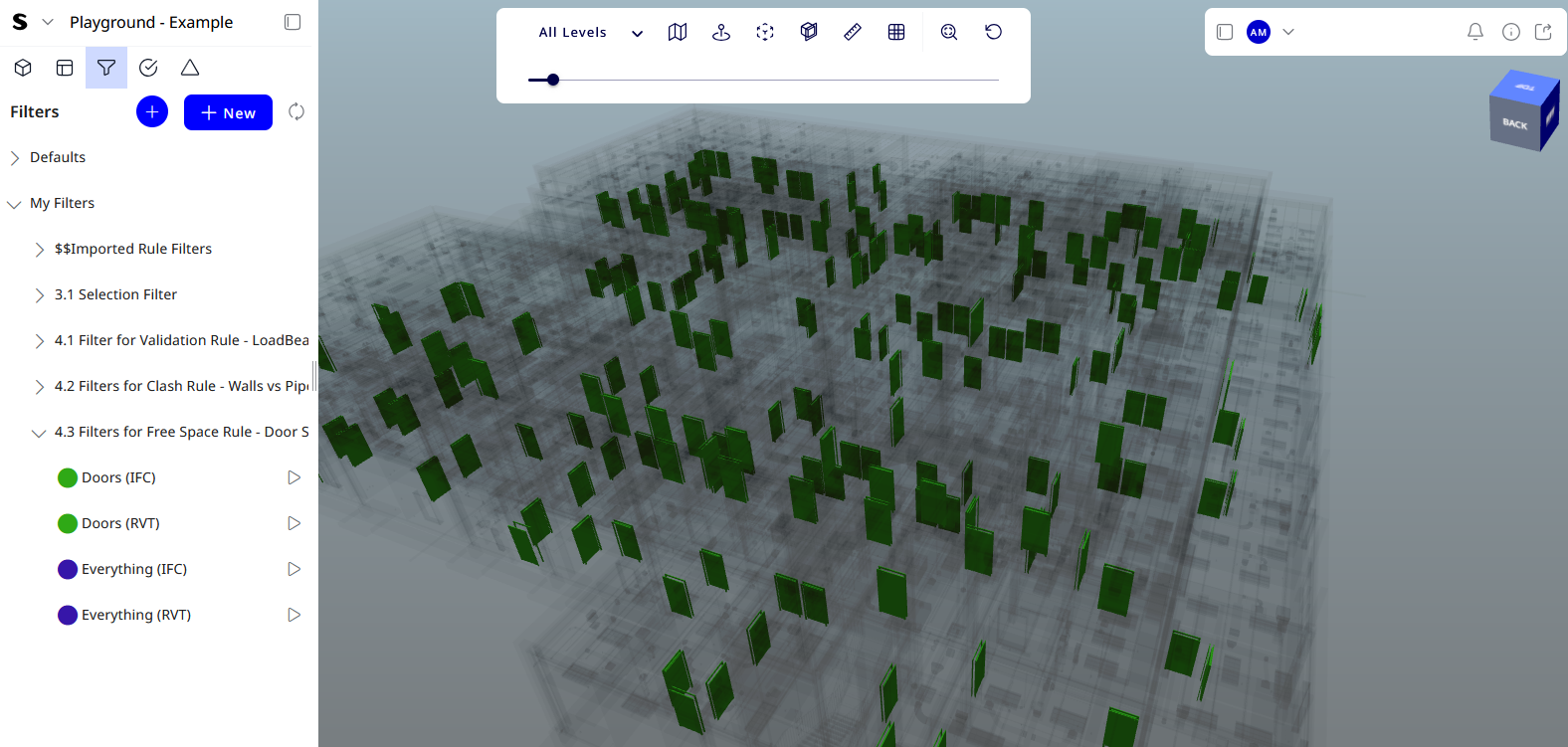1568x747 pixels.
Task: Click the purple swatch beside Everything (IFC)
Action: [68, 570]
